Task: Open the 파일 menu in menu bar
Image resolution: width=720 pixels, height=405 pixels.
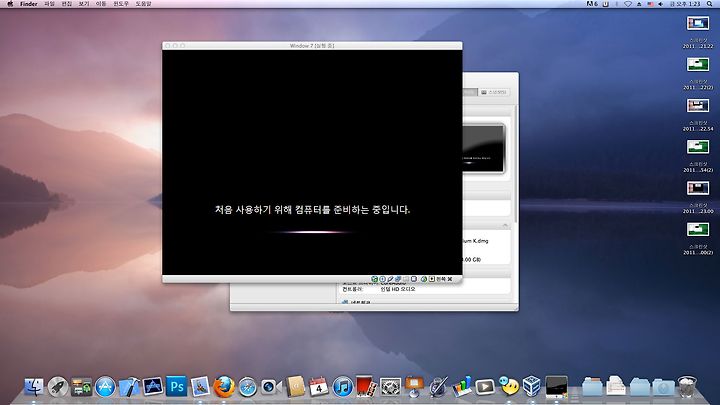Action: click(x=49, y=4)
